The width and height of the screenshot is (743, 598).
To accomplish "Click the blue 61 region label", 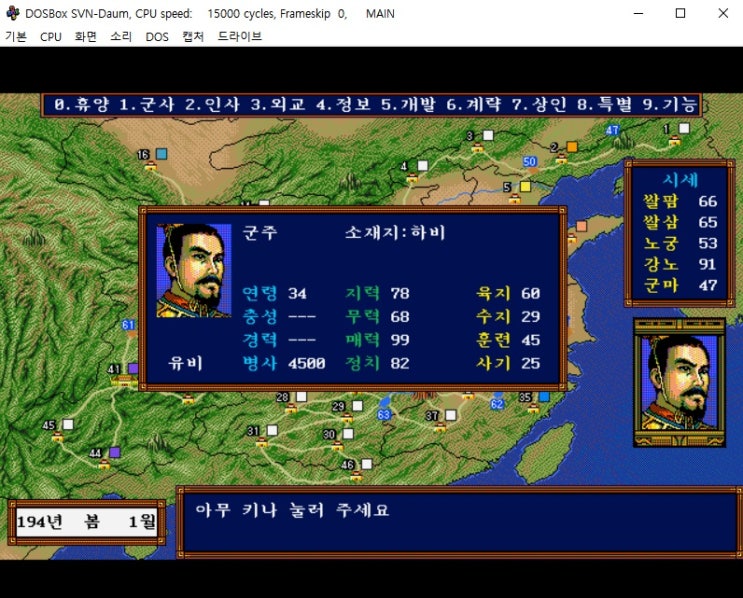I will click(128, 325).
